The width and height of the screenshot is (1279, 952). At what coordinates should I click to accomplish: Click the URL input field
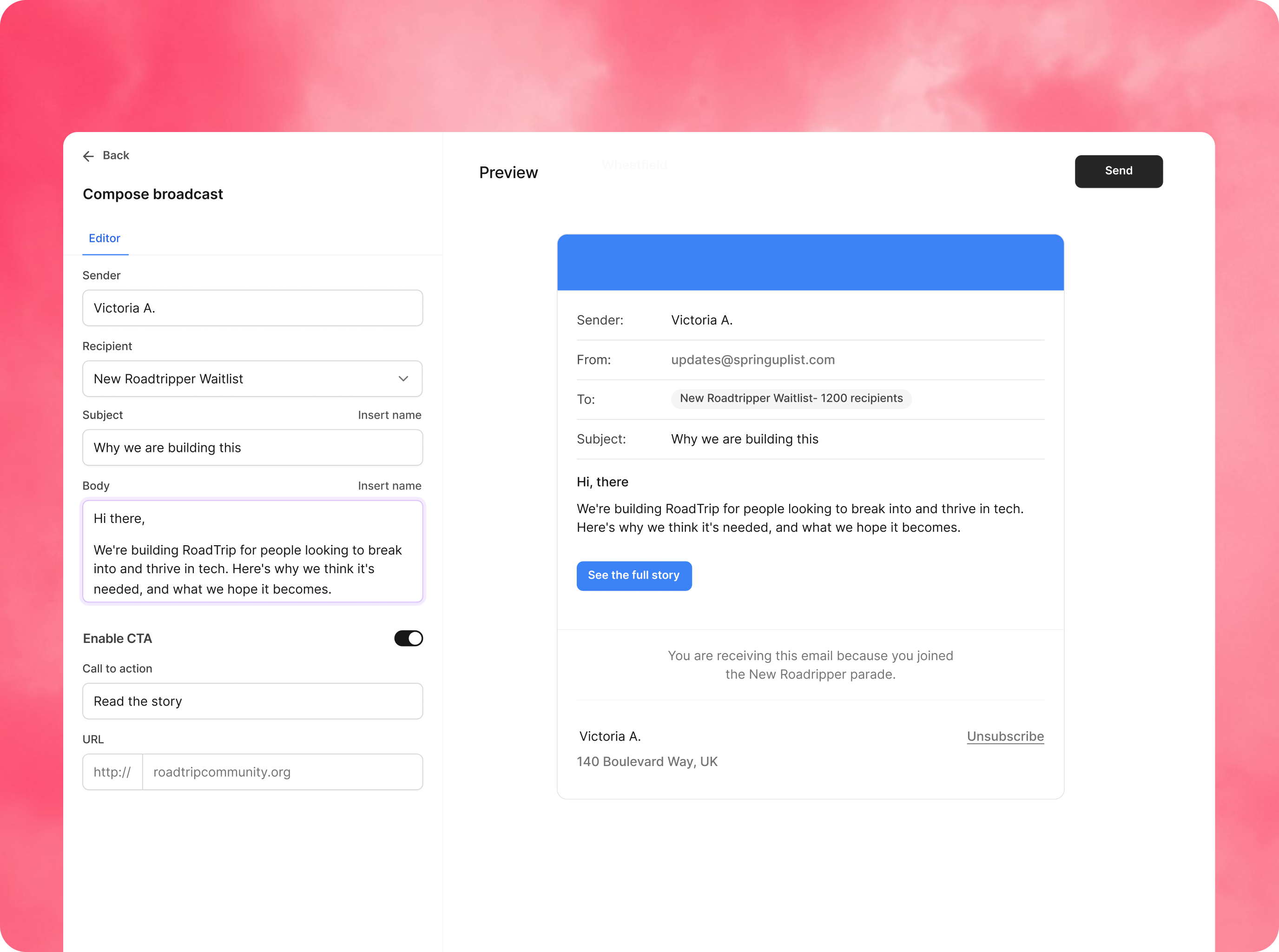[282, 772]
